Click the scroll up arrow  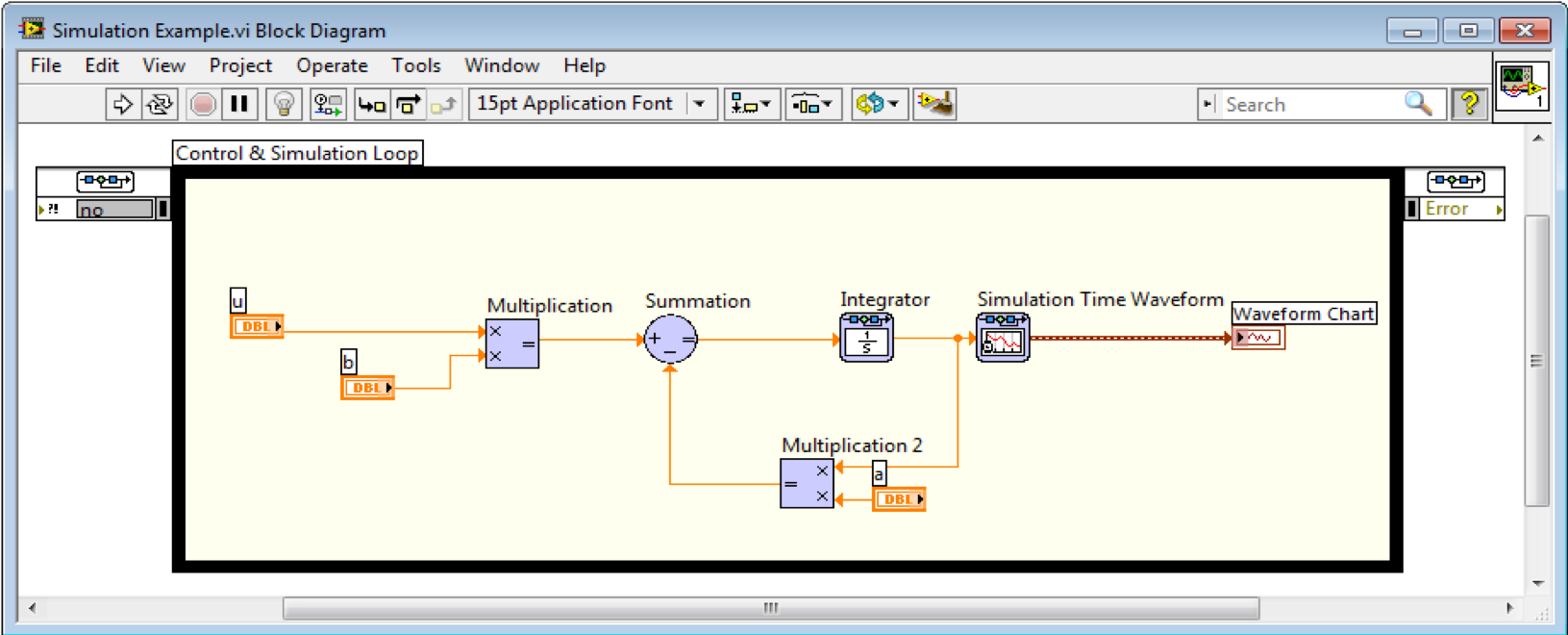[1537, 139]
